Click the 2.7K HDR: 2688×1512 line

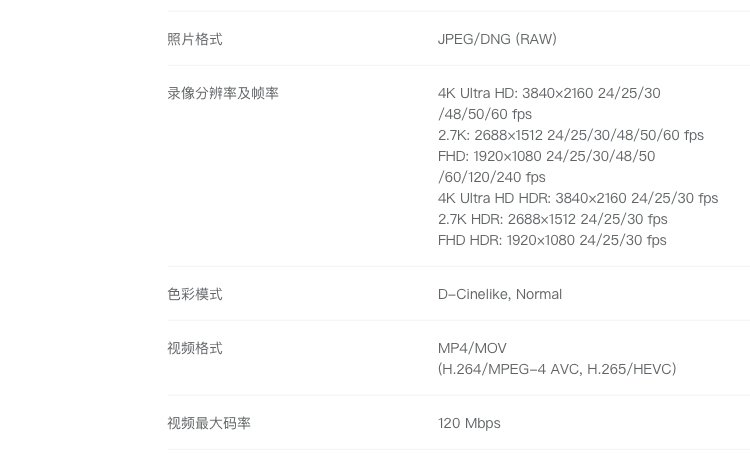[552, 220]
